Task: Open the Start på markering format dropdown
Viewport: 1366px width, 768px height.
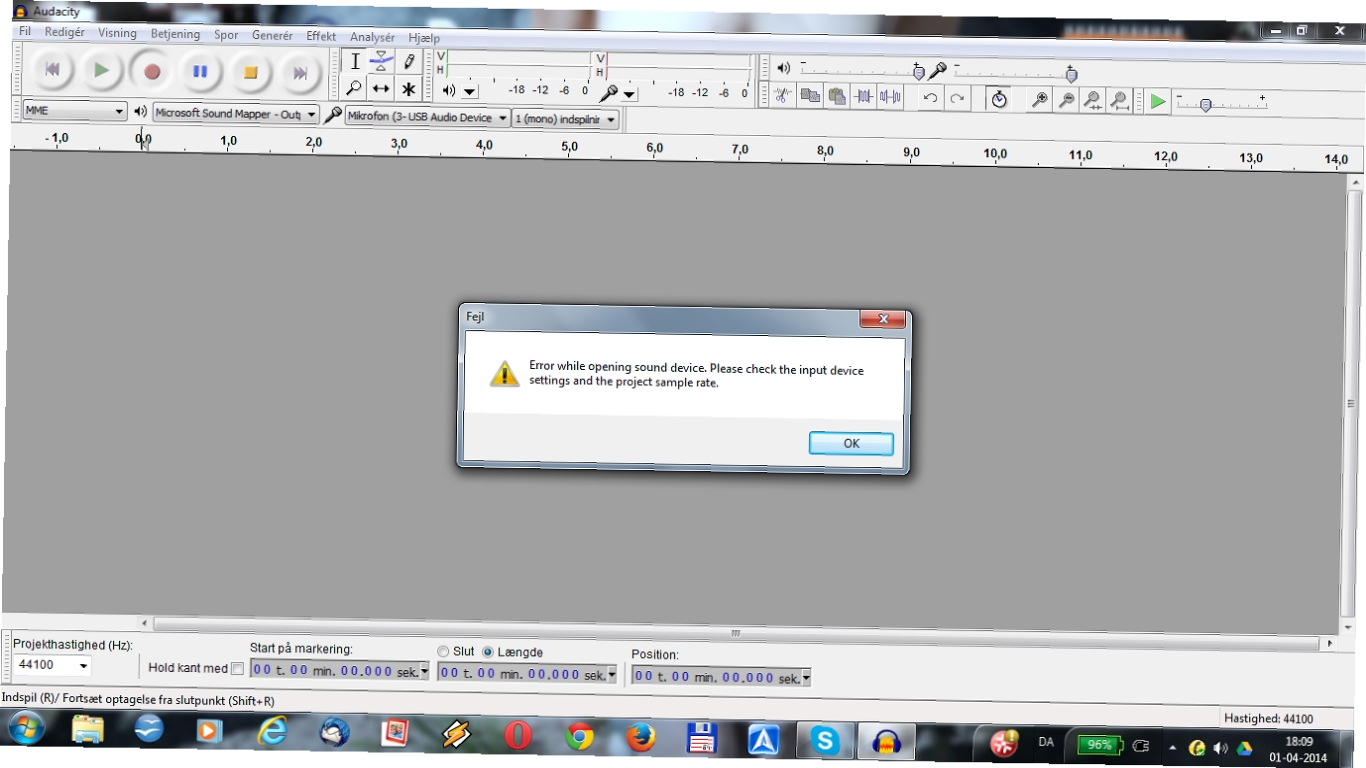Action: click(x=424, y=672)
